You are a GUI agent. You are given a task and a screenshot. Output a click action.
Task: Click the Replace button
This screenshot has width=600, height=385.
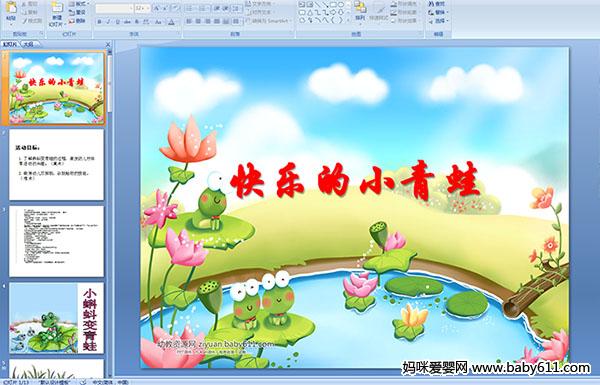pos(438,12)
